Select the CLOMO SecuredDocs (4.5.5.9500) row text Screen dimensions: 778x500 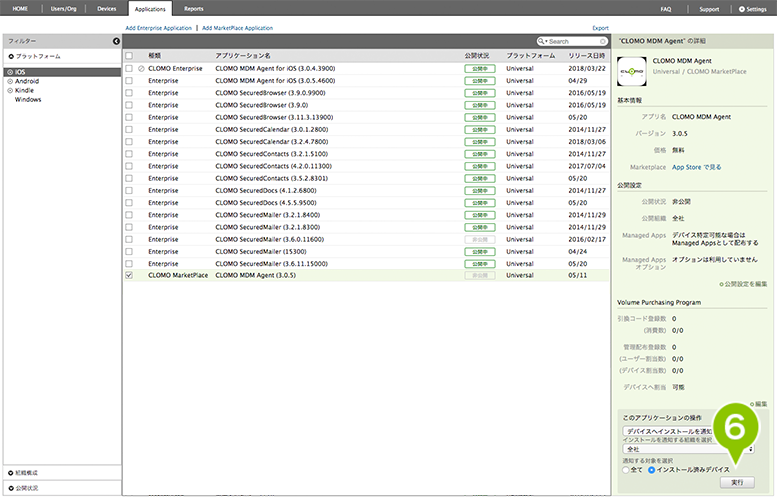point(266,202)
